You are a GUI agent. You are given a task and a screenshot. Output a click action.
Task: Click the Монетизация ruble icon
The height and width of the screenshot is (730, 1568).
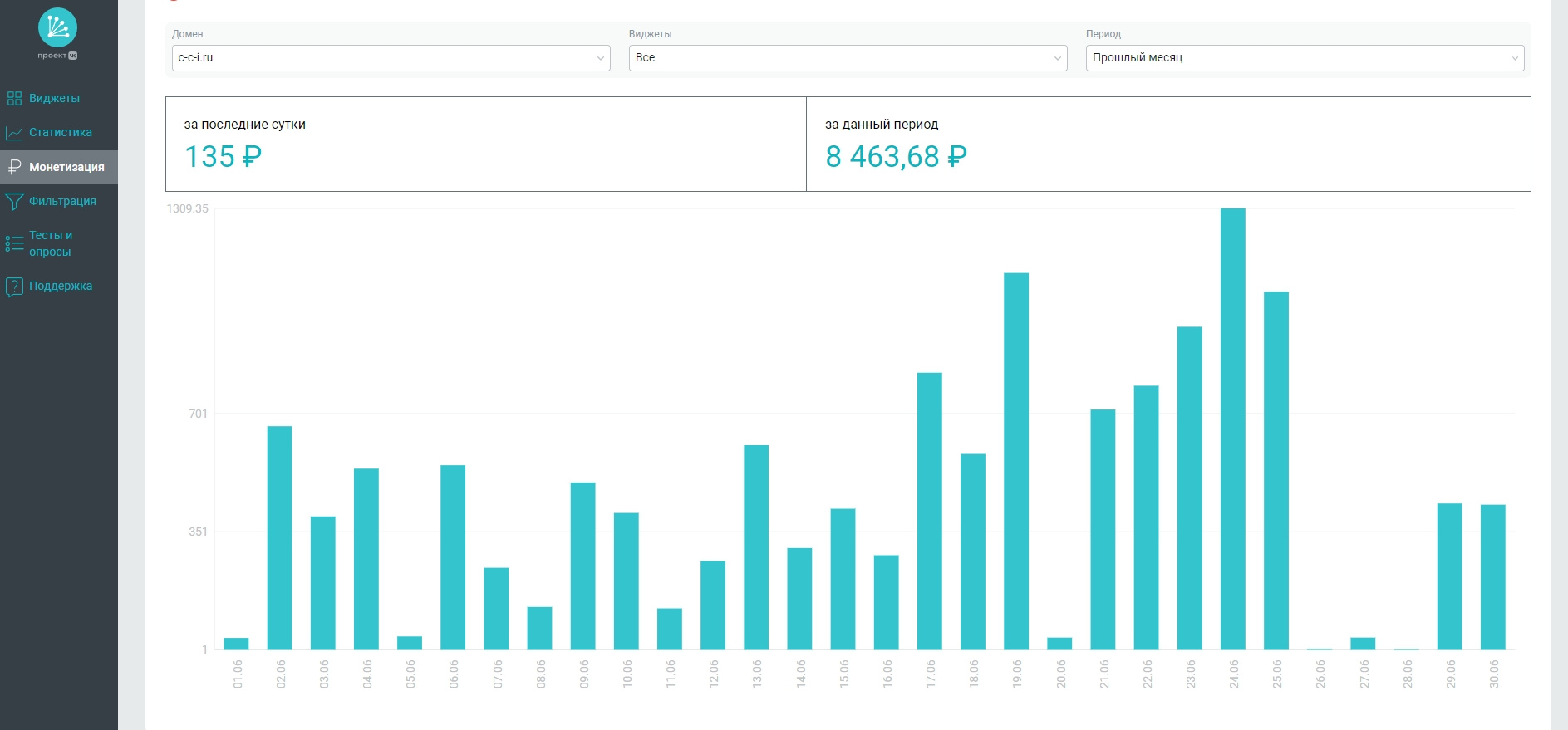(14, 167)
